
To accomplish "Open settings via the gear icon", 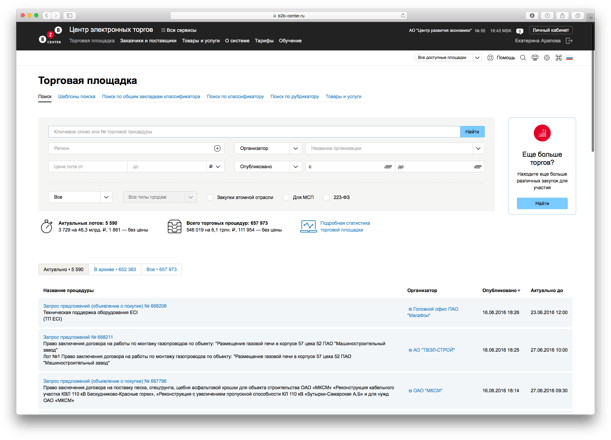I will click(x=547, y=58).
